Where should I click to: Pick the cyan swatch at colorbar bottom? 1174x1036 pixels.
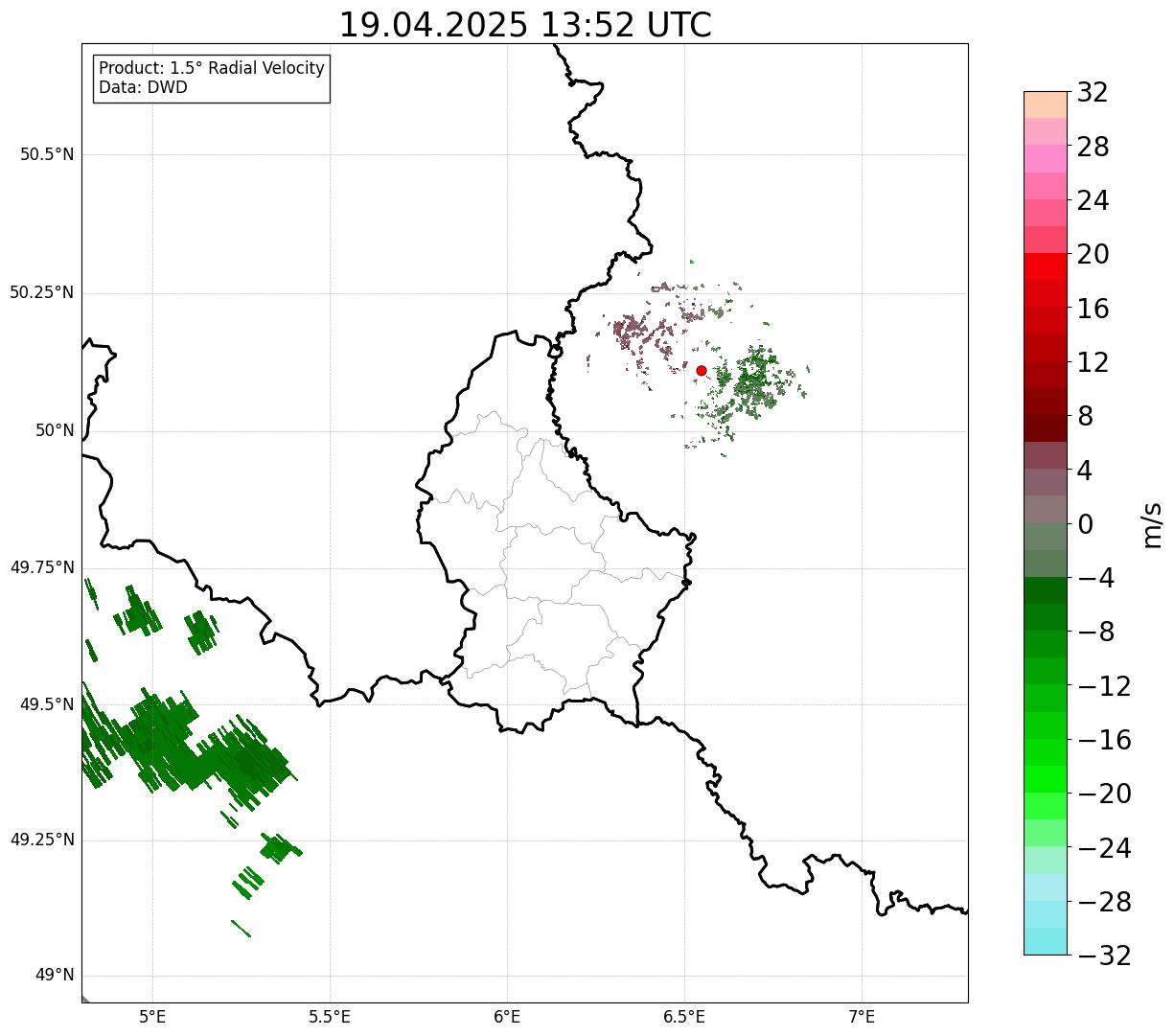tap(1045, 941)
